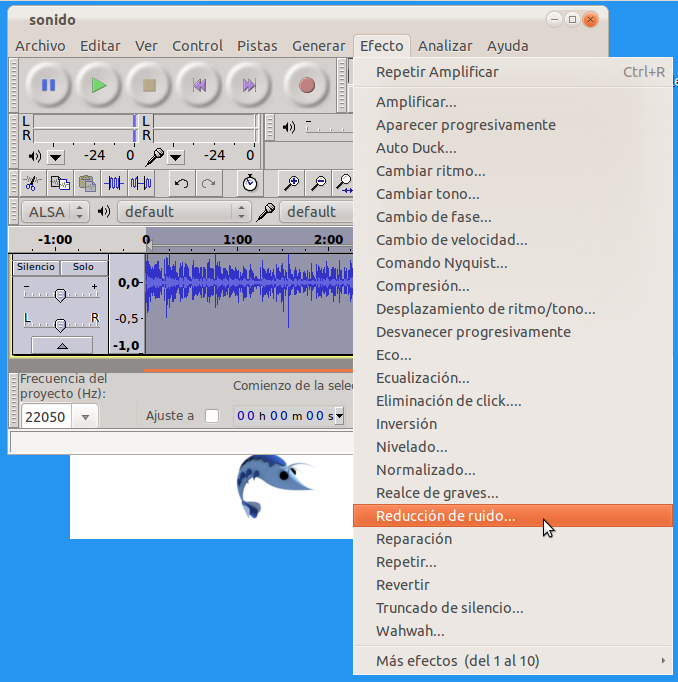Choose Amplificar from the Efecto menu
Viewport: 678px width, 682px height.
tap(513, 102)
